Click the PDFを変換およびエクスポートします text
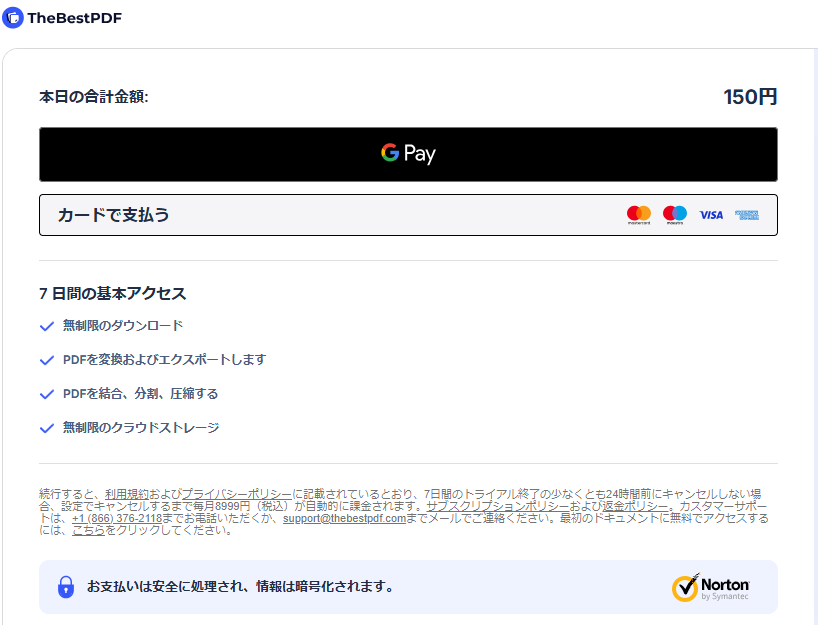Image resolution: width=818 pixels, height=625 pixels. pos(165,359)
